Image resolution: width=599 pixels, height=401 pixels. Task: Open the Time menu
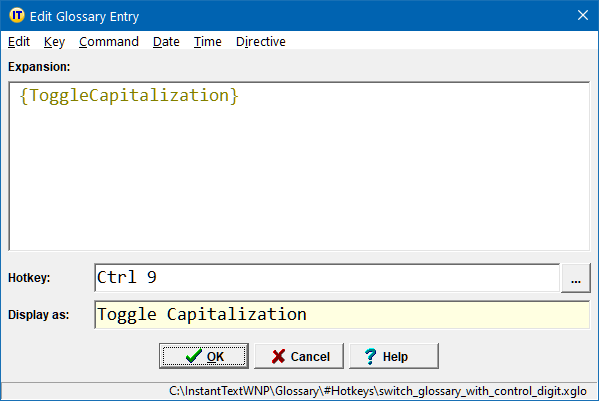click(207, 41)
